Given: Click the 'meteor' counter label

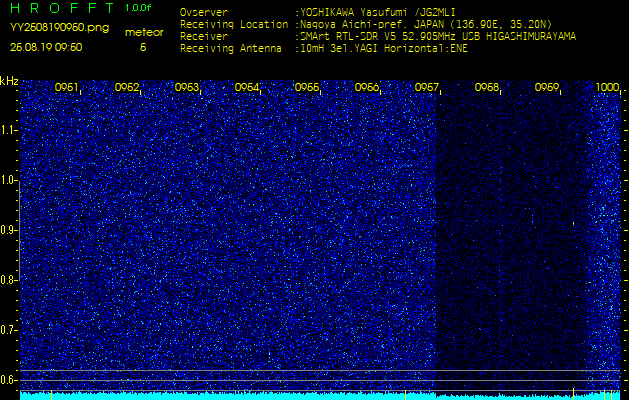Looking at the screenshot, I should 144,33.
